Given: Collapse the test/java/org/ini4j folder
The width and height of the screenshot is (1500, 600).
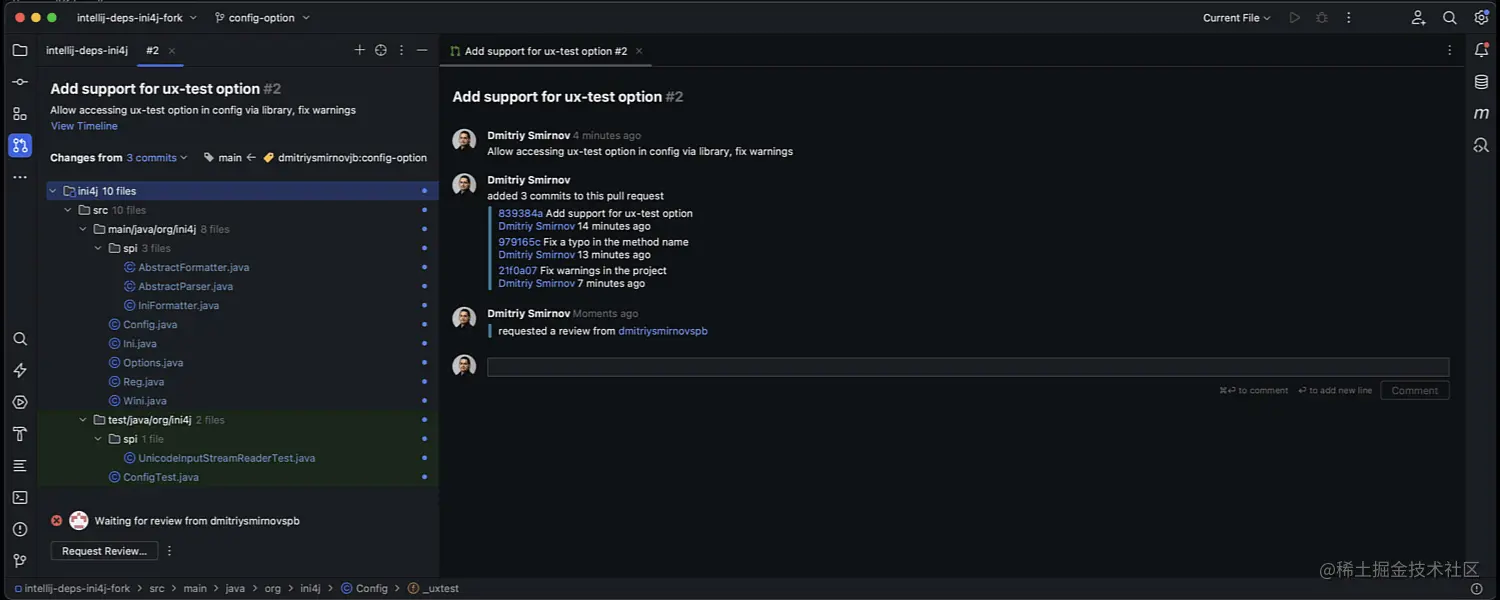Looking at the screenshot, I should coord(84,419).
